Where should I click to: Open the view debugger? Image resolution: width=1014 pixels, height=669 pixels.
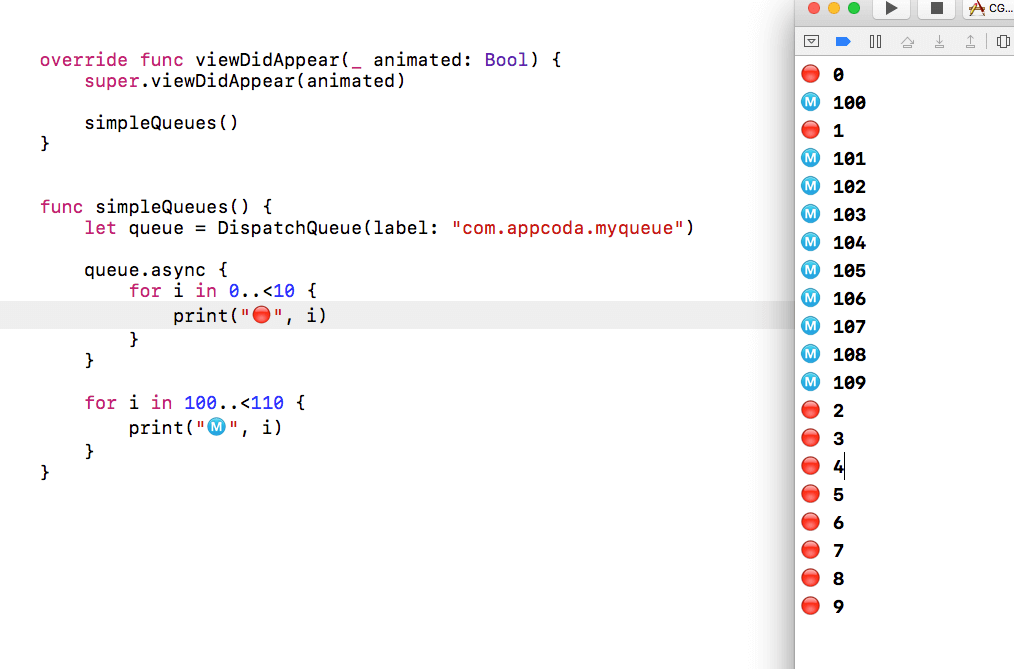1004,41
